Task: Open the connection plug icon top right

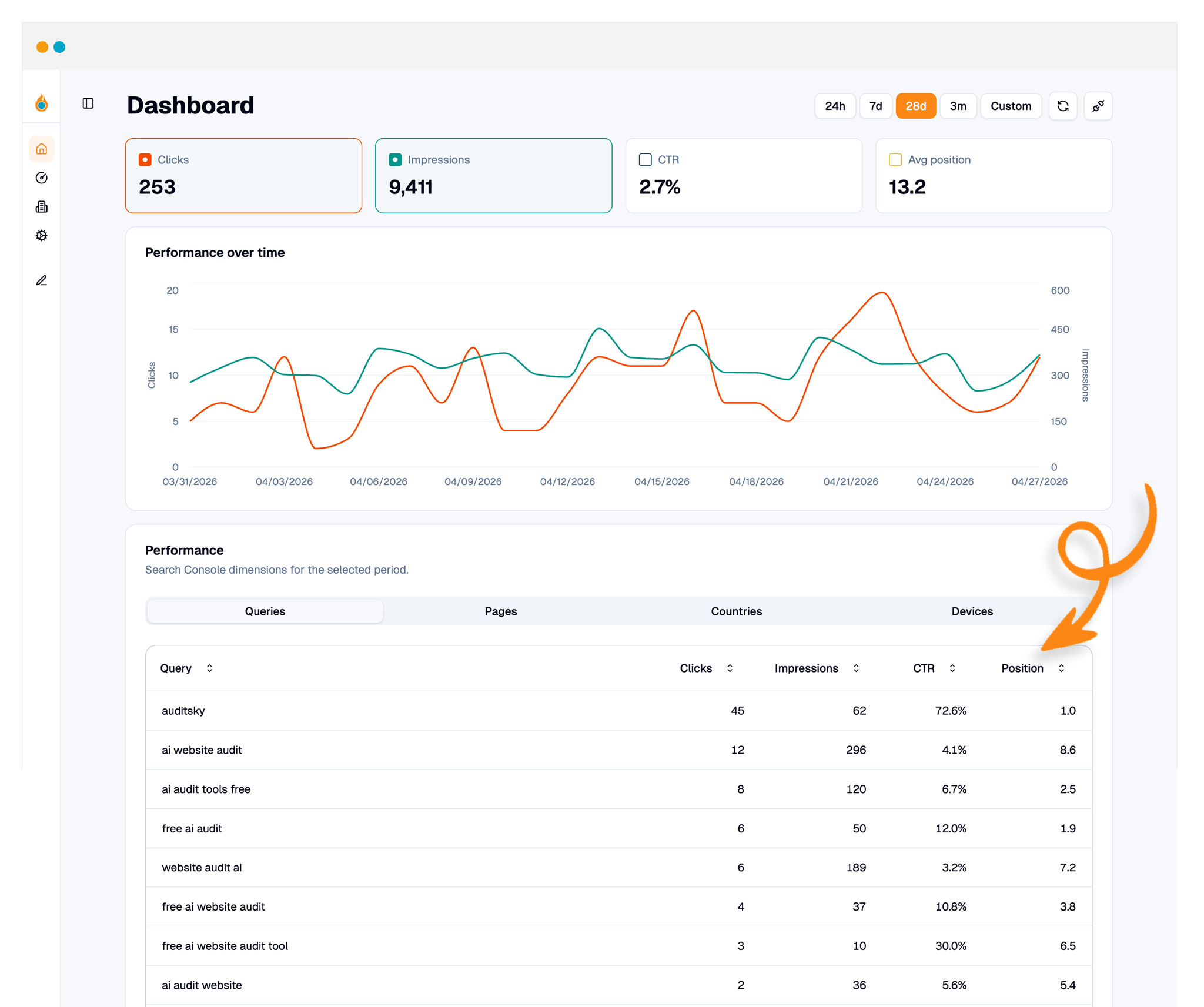Action: (x=1098, y=106)
